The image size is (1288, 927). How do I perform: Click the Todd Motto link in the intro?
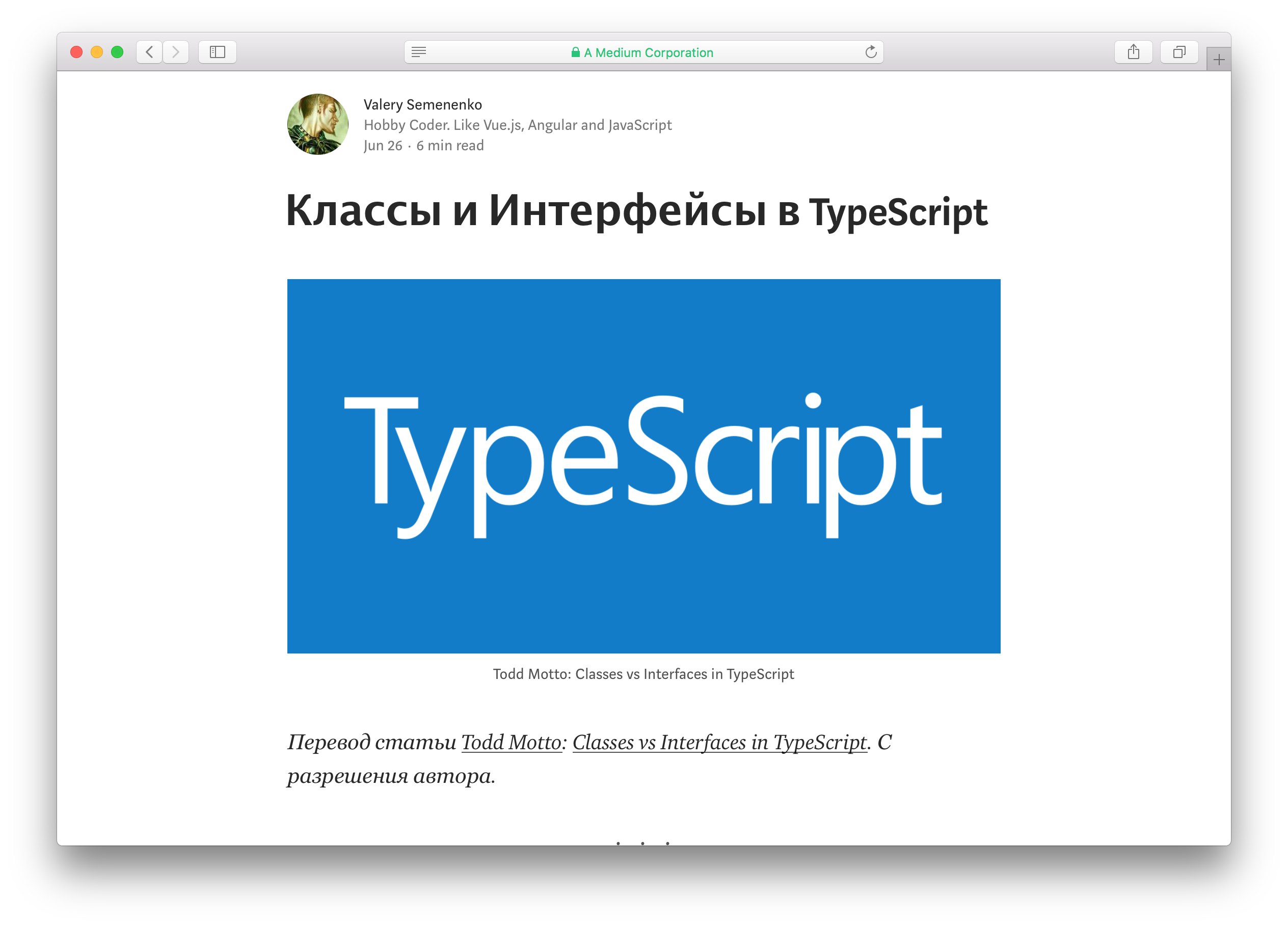point(512,742)
